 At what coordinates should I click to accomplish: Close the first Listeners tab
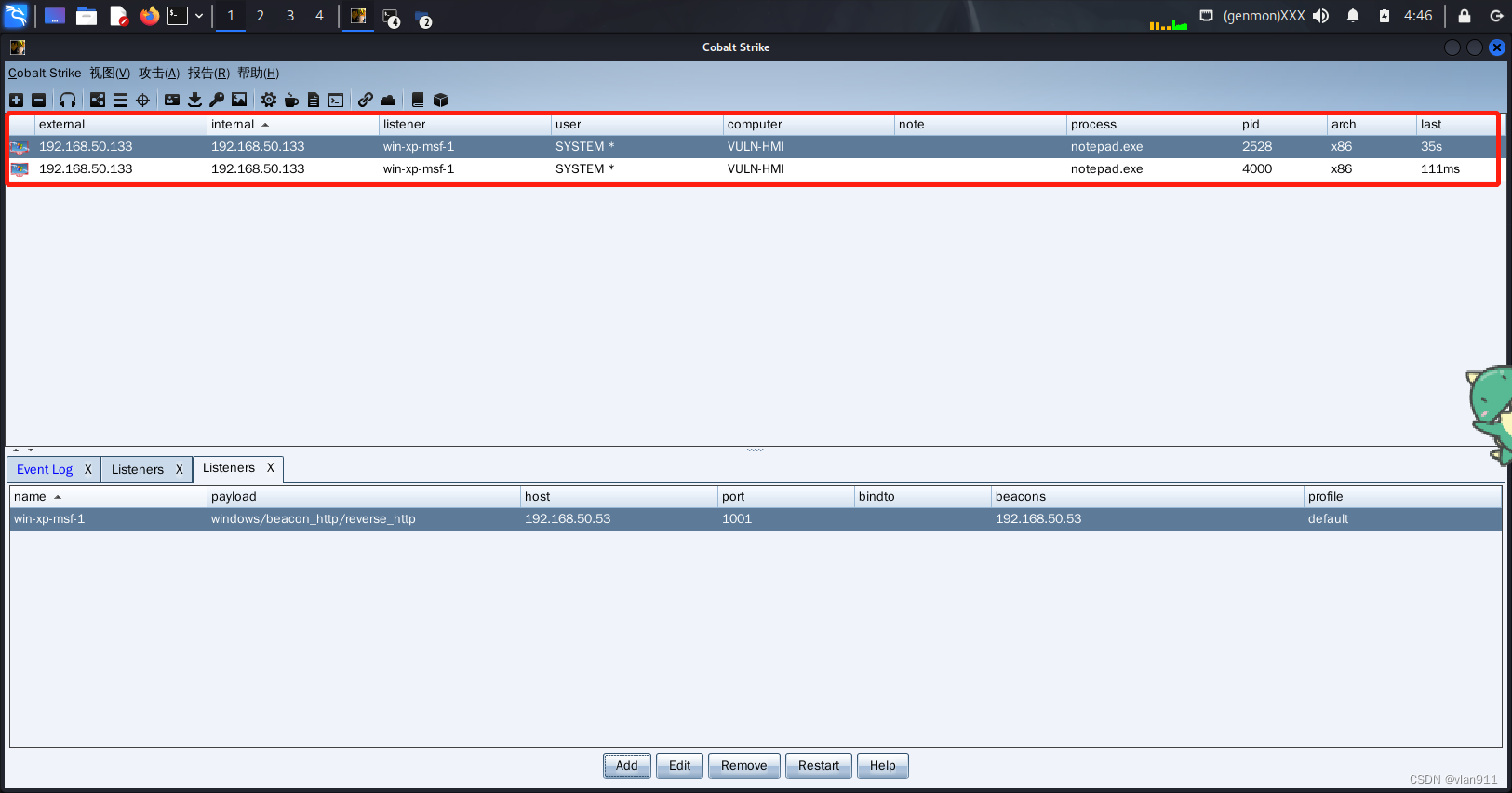point(180,470)
